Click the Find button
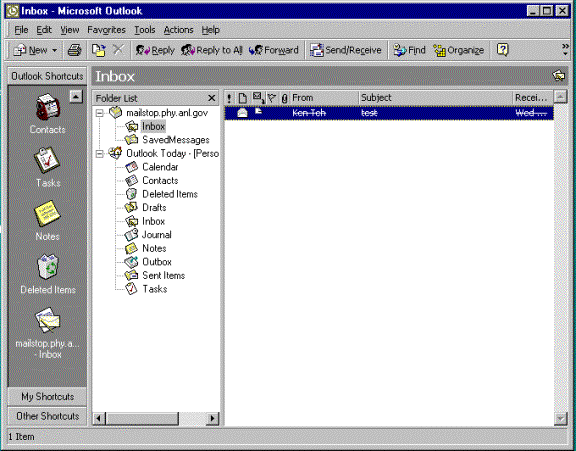Screen dimensions: 576x451 [409, 50]
